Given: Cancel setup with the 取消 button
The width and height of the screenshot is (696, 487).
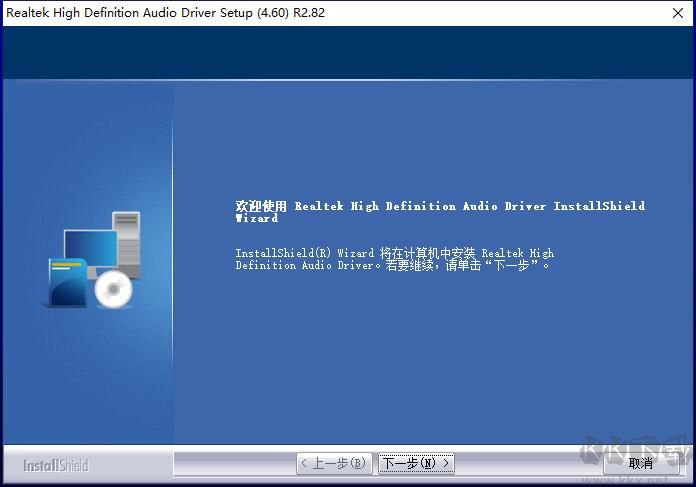Looking at the screenshot, I should (x=641, y=463).
